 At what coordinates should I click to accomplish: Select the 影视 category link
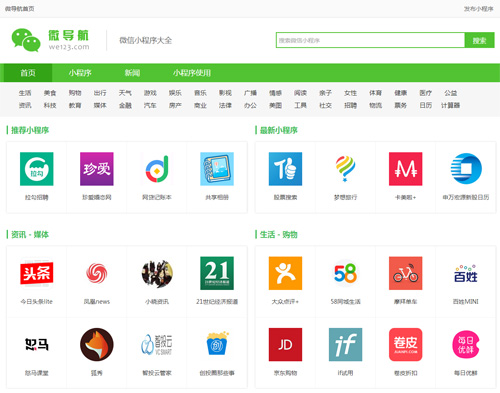pos(225,93)
